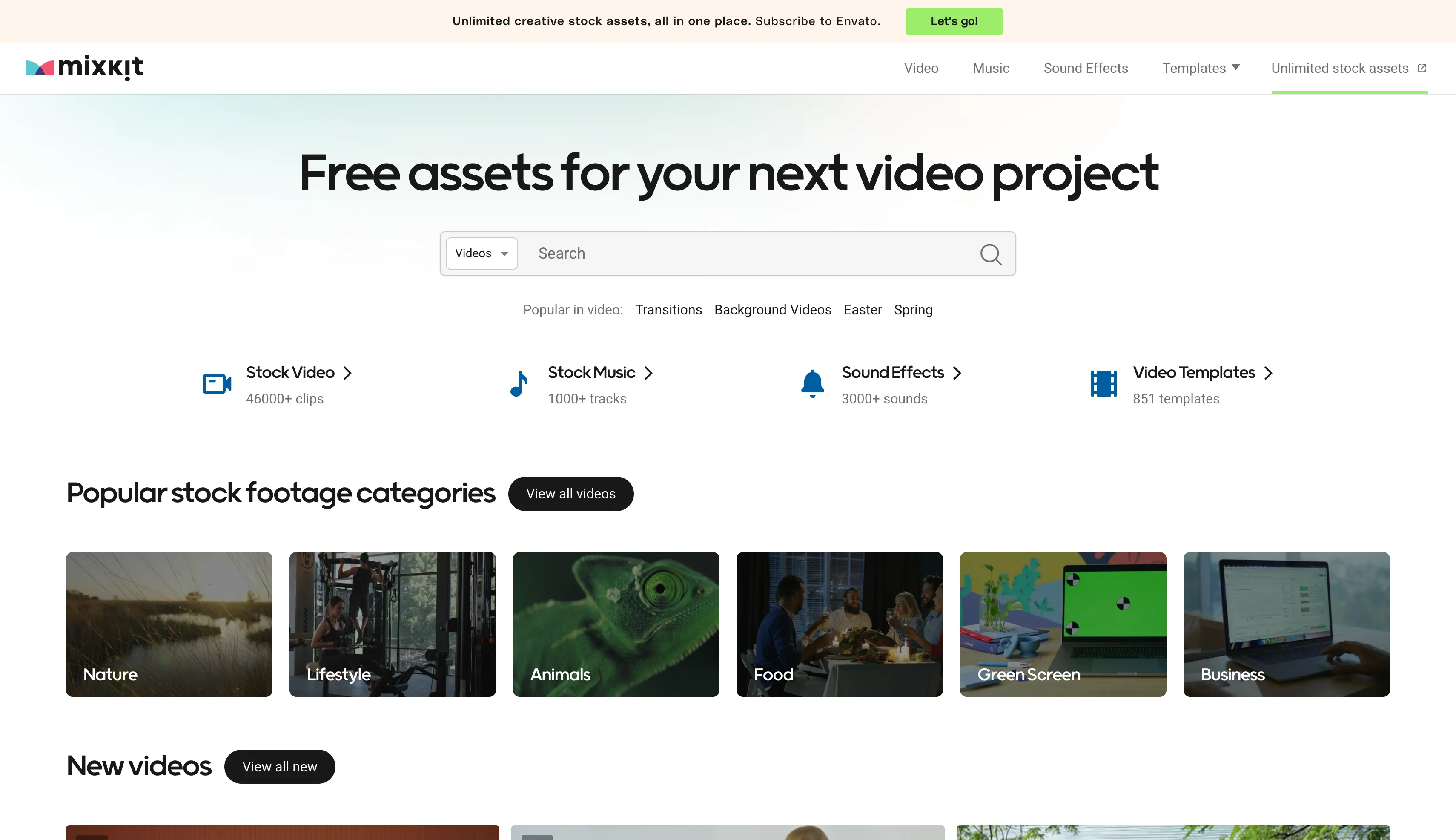Select the Transitions popular search link
Screen dimensions: 1456x840
click(668, 310)
